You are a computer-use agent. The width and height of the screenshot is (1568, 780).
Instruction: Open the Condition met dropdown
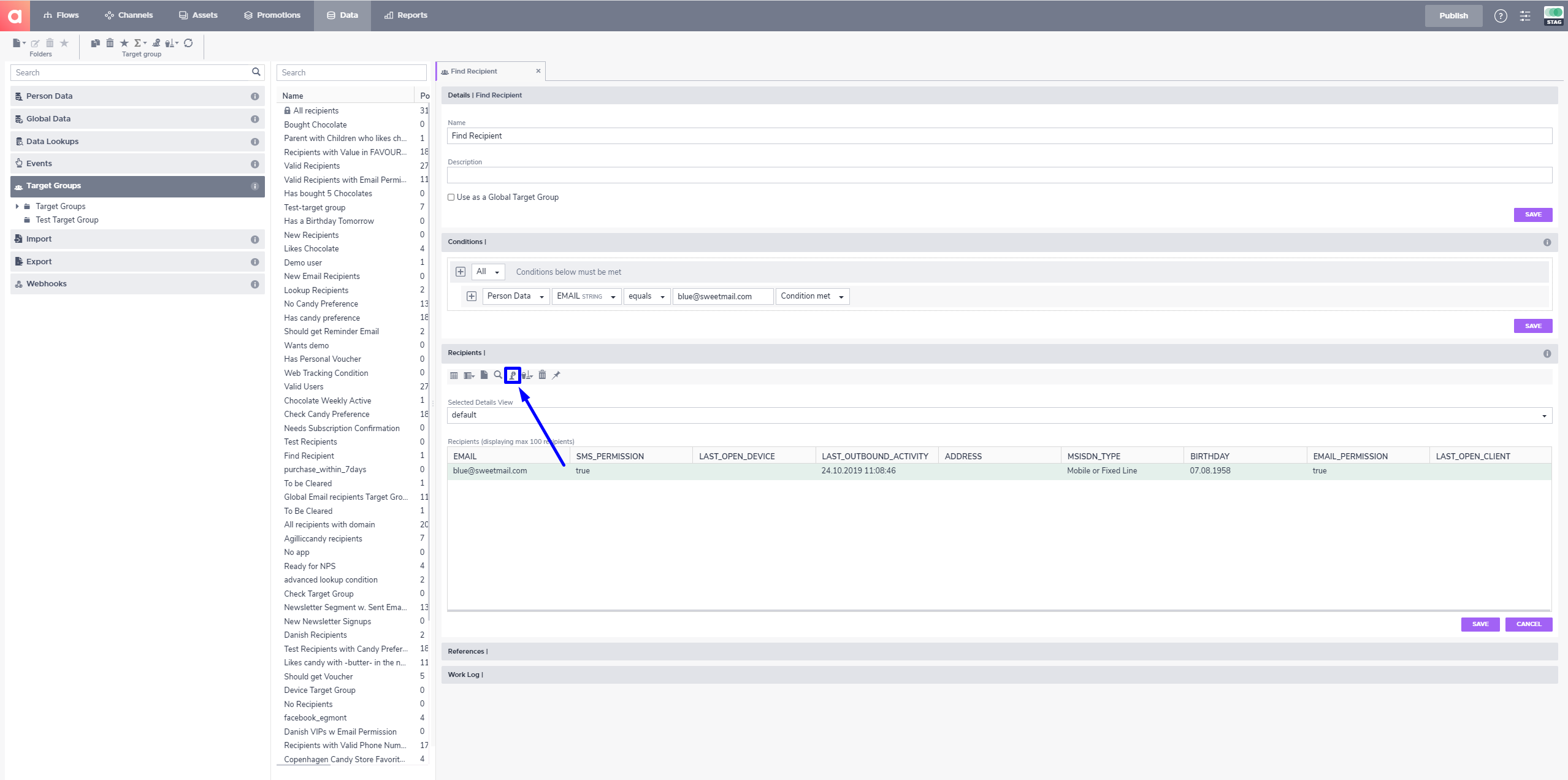813,296
